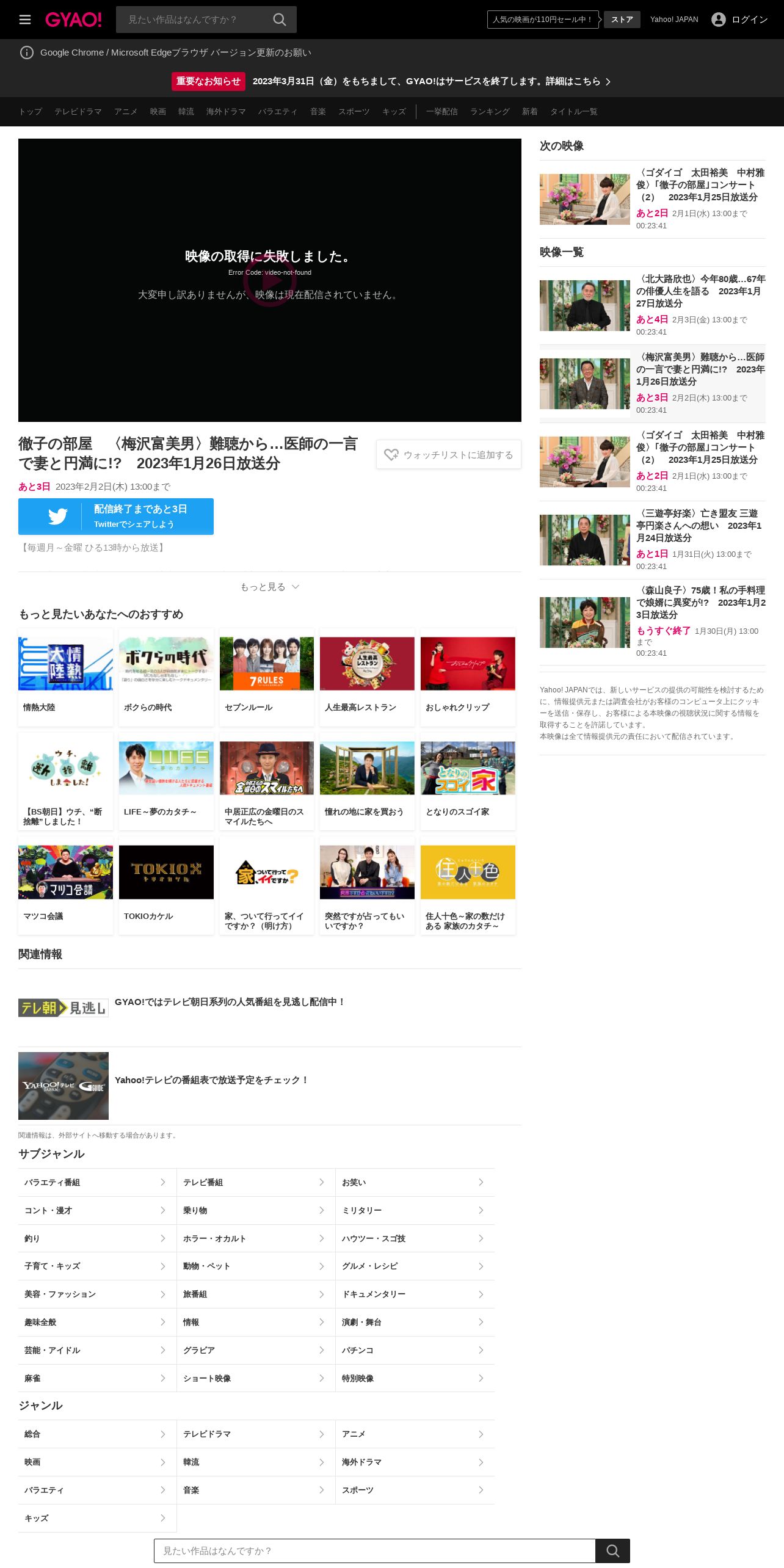Click the info icon beside browser update notice
Screen dimensions: 784x1568
pos(27,53)
